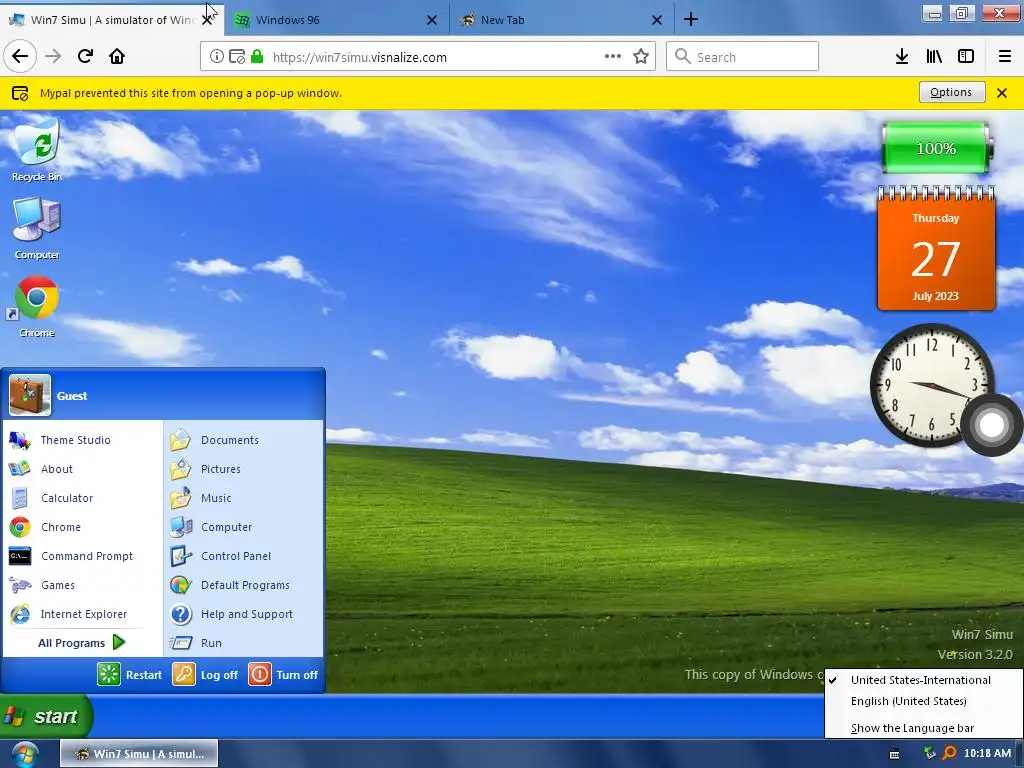
Task: Click the Restart button
Action: pos(130,675)
